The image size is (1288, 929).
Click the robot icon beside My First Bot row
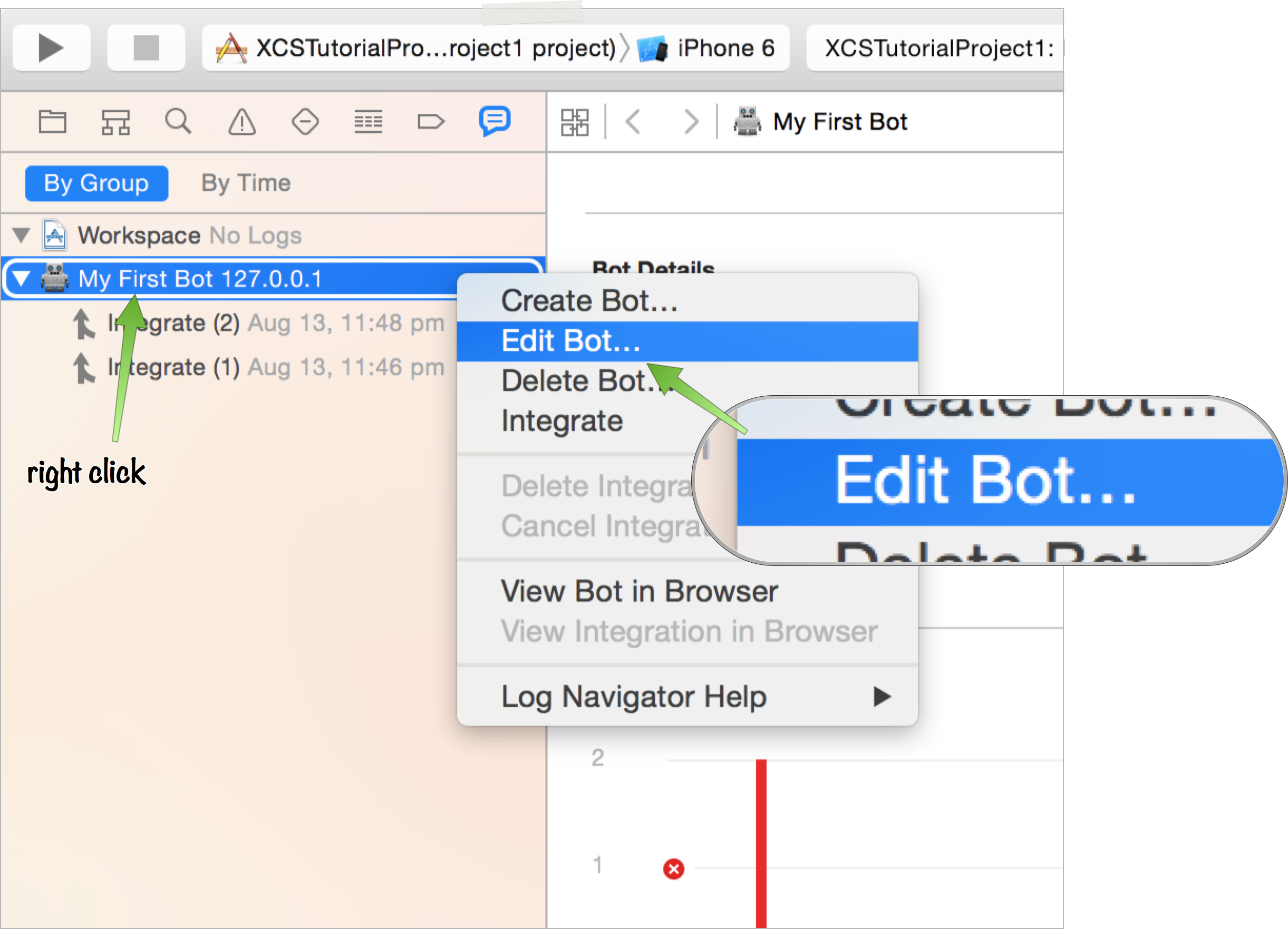(x=55, y=278)
